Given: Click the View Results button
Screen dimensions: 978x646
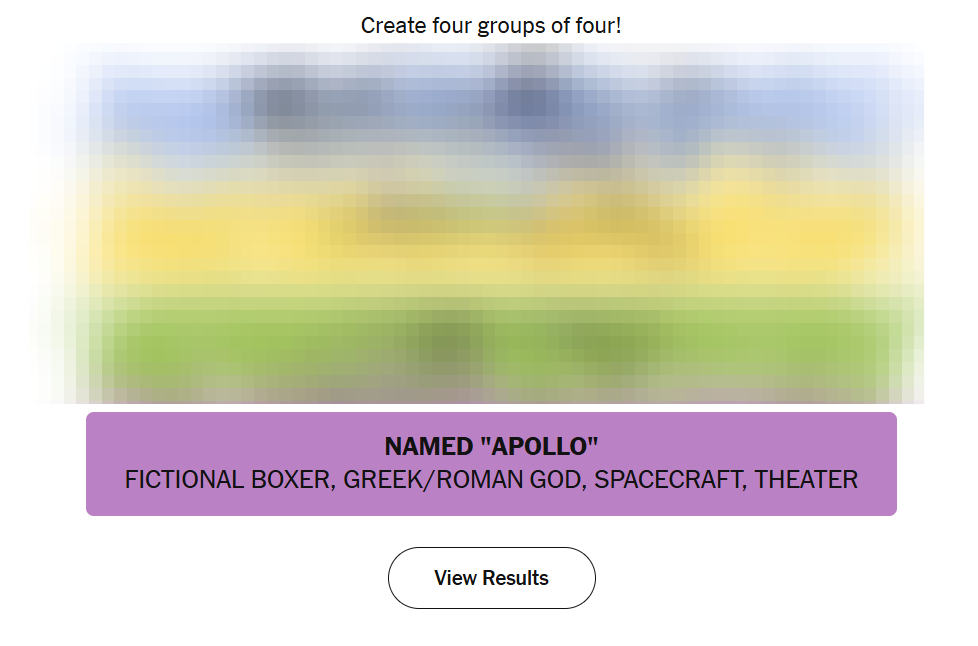Looking at the screenshot, I should [491, 578].
